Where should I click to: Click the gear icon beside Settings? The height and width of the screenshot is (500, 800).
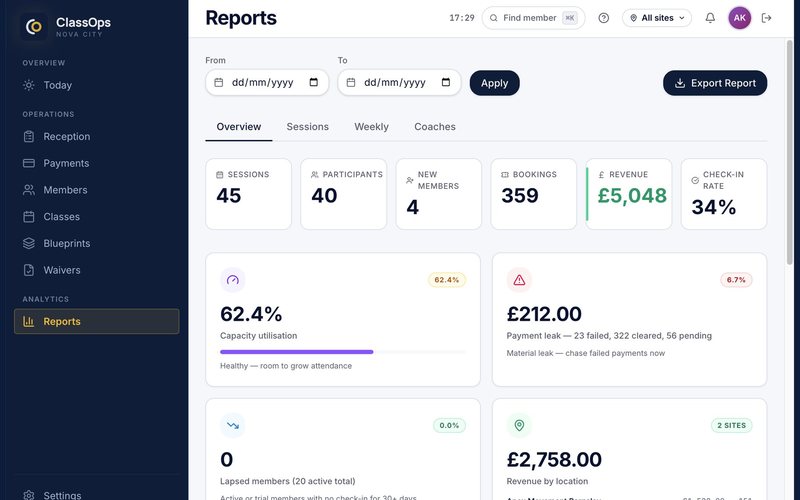pyautogui.click(x=29, y=495)
